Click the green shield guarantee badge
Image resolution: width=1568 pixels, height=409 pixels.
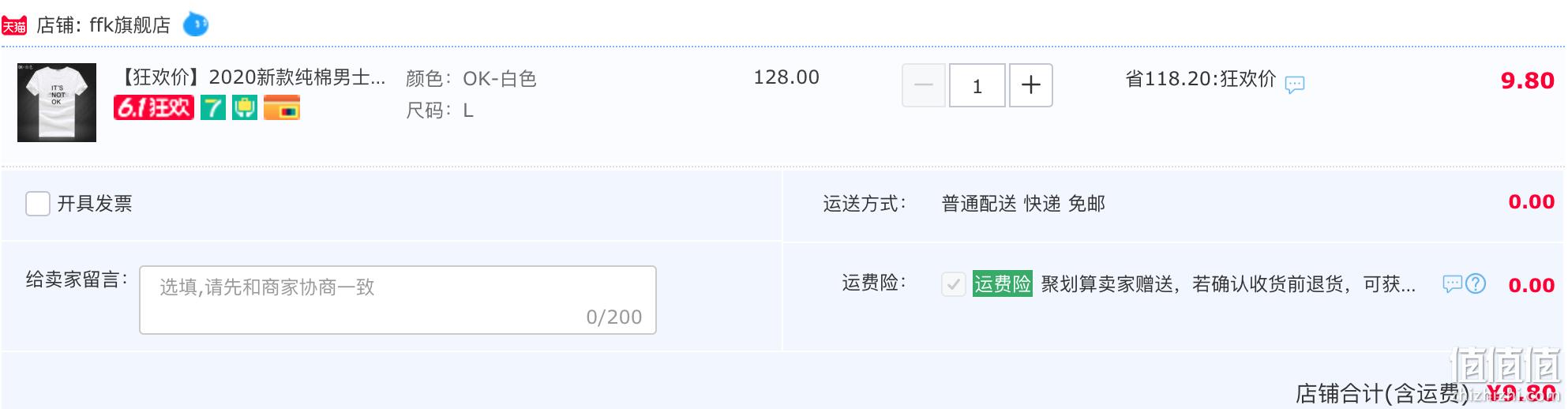[x=245, y=107]
